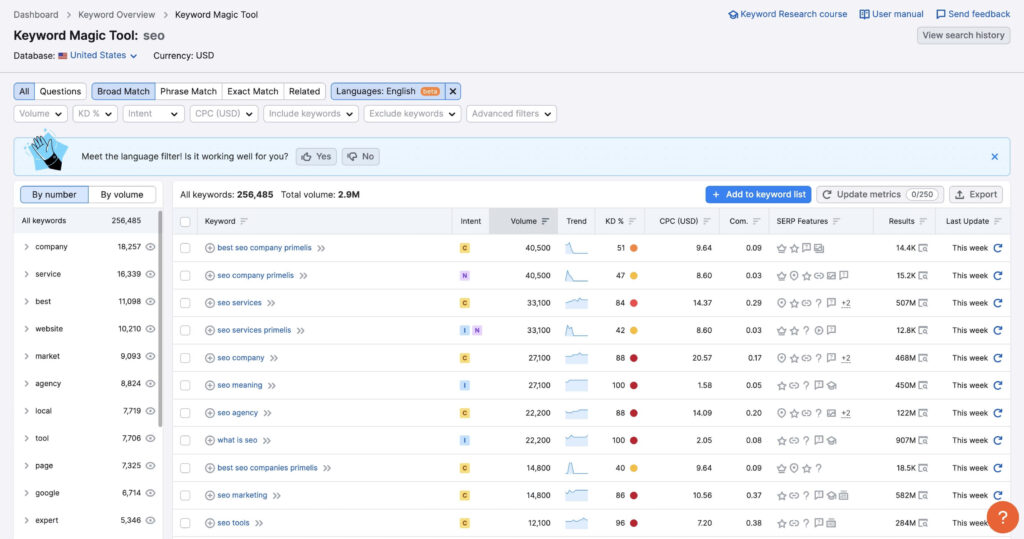Add 'seo agency' keyword via plus icon
The width and height of the screenshot is (1024, 539).
point(210,413)
